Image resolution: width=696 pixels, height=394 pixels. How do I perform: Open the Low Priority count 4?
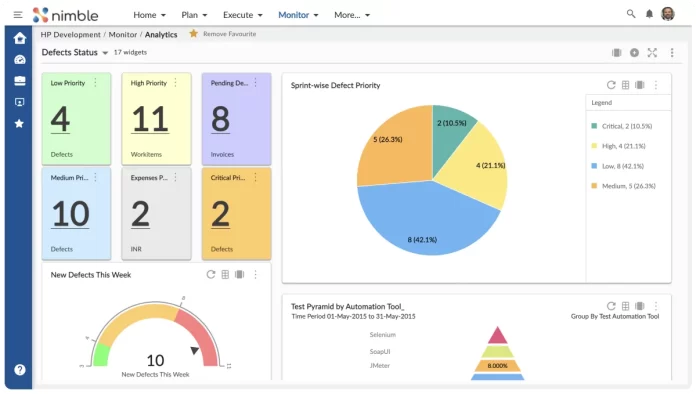[x=60, y=119]
